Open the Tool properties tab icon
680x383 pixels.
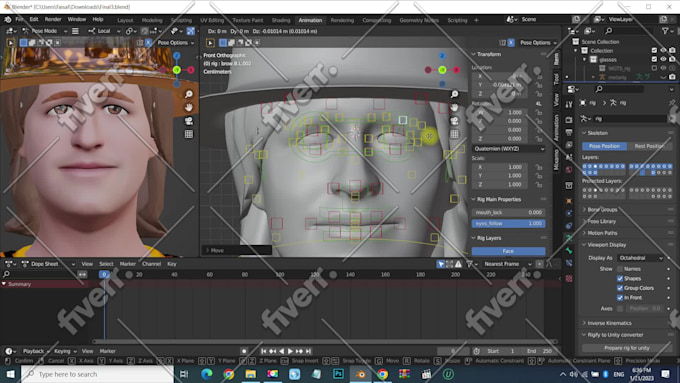569,105
